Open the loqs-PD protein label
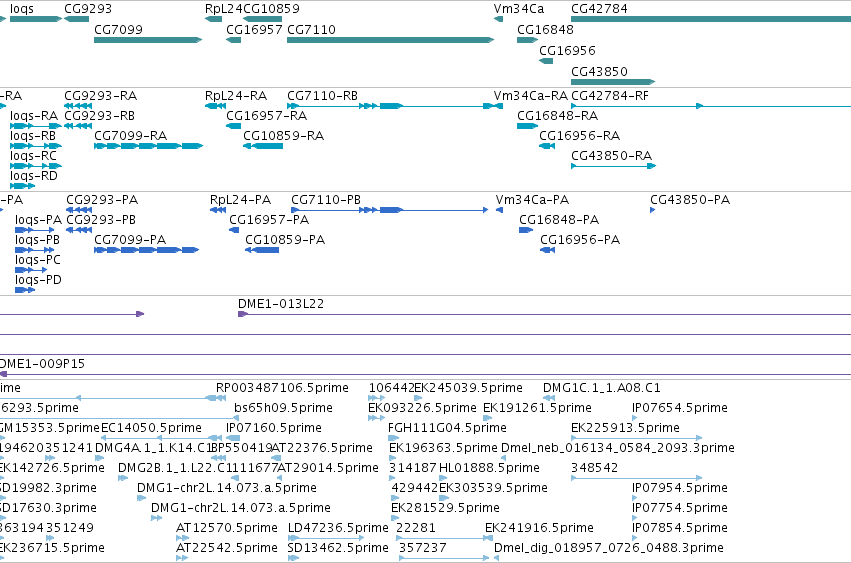Screen dimensions: 851x563 [x=38, y=280]
